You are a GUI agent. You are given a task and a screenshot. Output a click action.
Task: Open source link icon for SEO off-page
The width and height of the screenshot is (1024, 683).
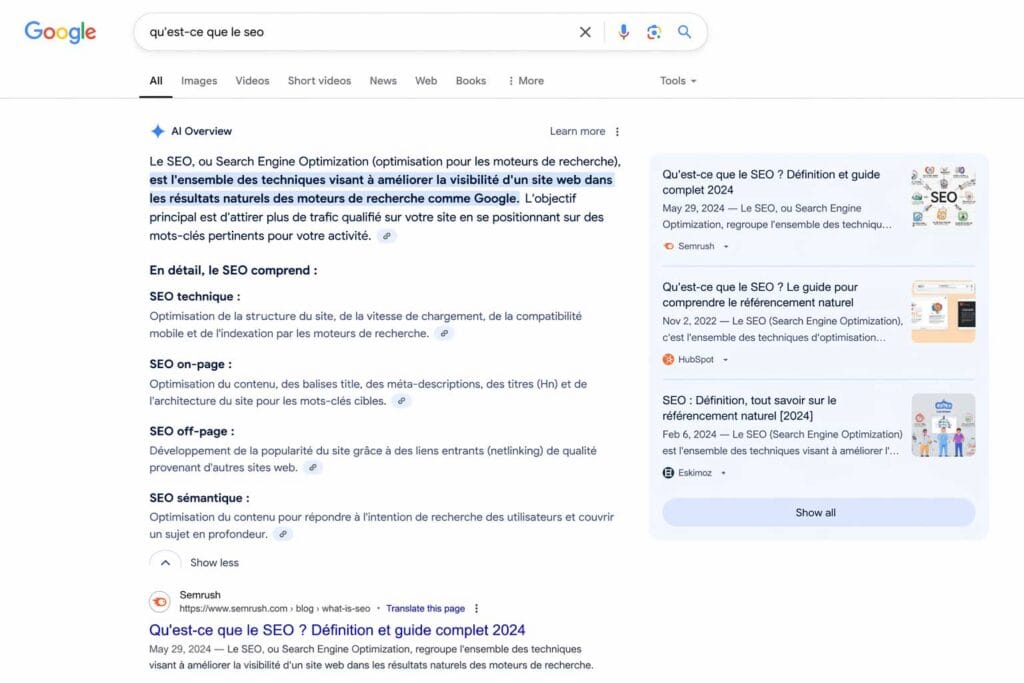click(313, 468)
